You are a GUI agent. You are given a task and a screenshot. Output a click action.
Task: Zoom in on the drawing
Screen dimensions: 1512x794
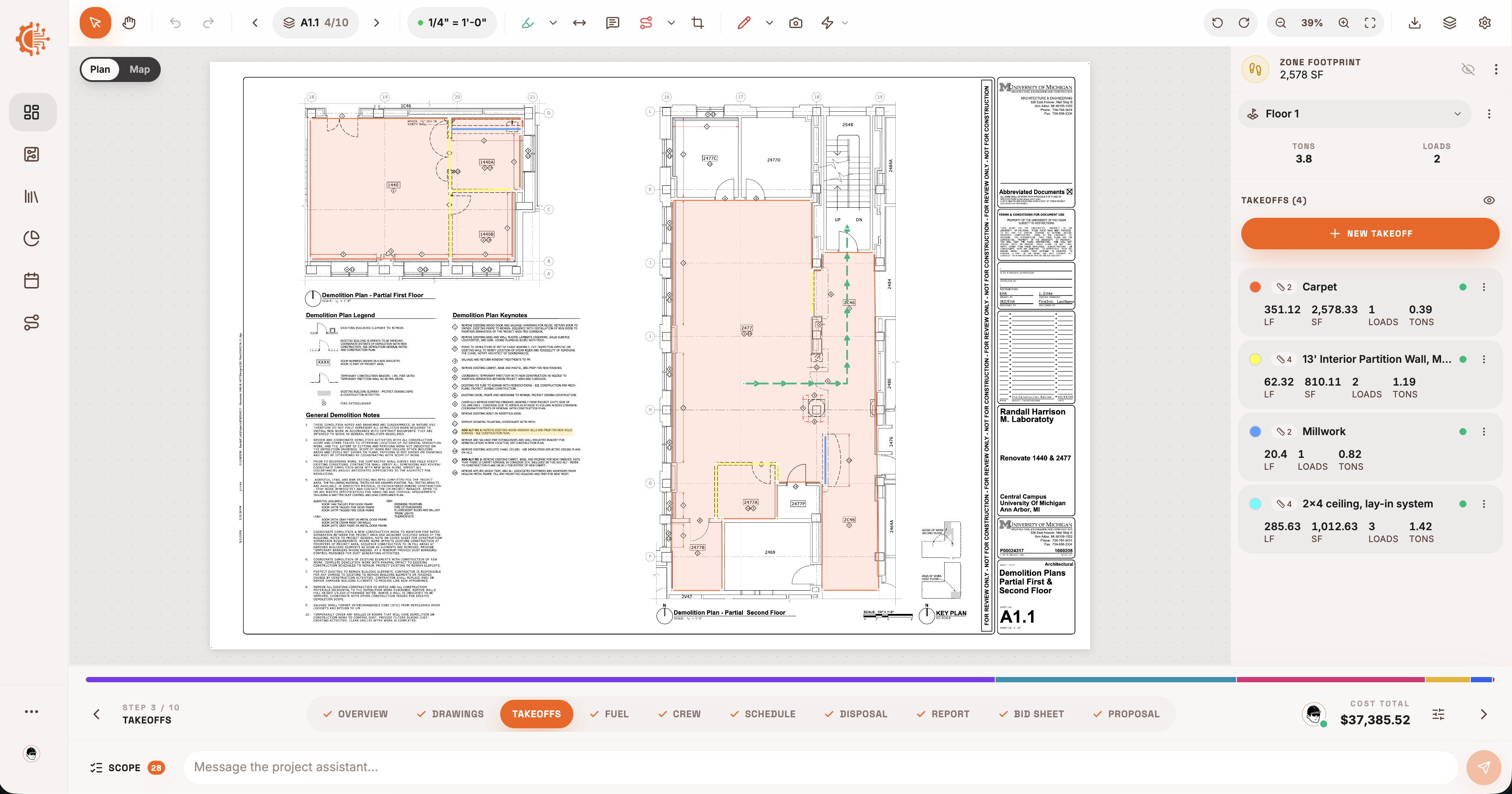1343,23
